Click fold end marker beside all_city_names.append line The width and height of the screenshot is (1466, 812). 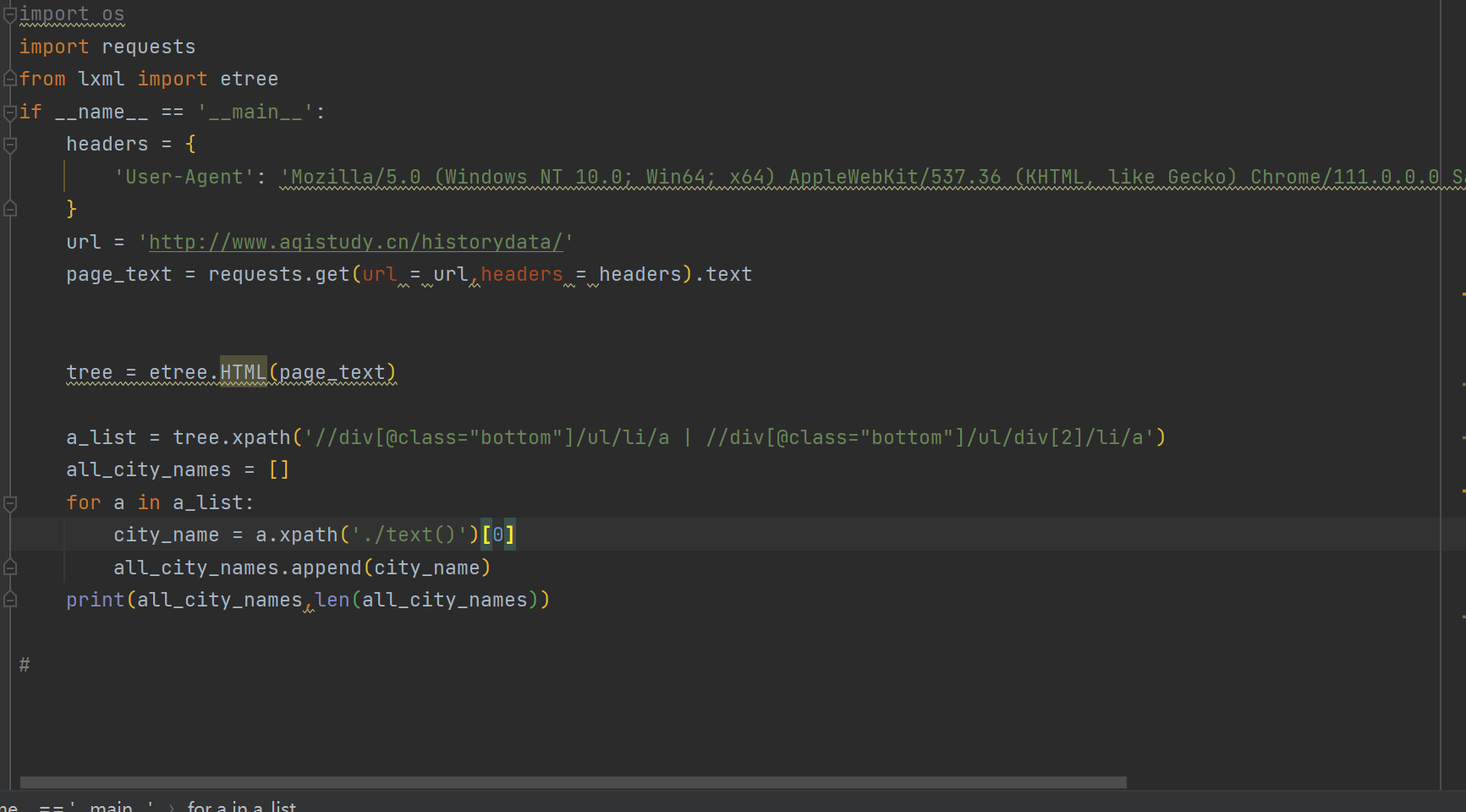(10, 567)
